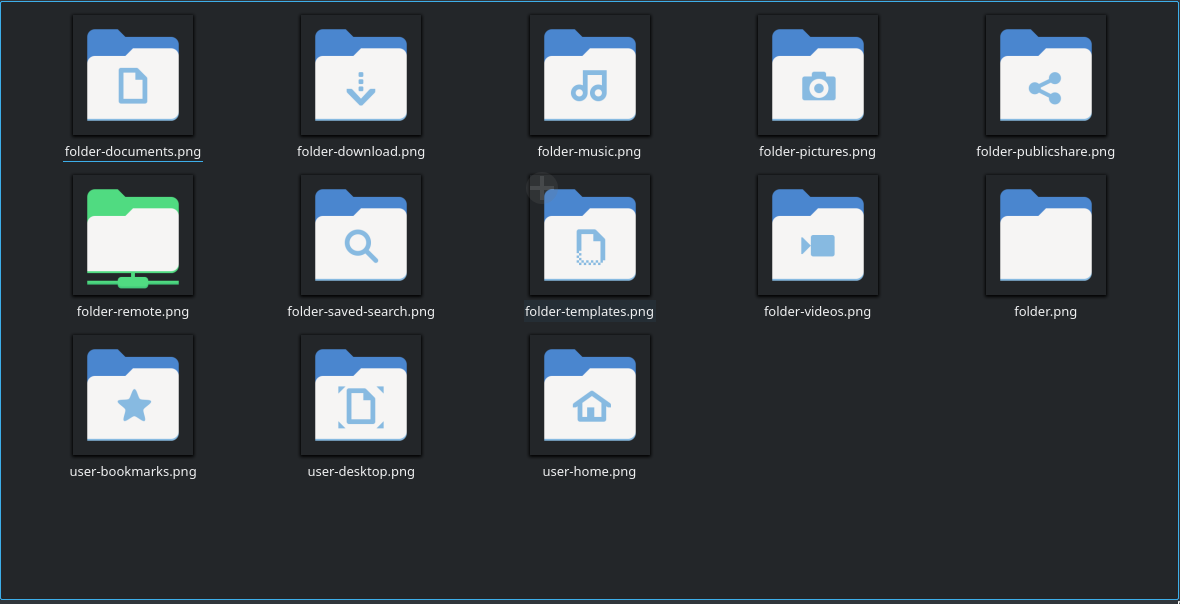Screen dimensions: 1180x604
Task: Select the folder-remote.png label text
Action: (132, 311)
